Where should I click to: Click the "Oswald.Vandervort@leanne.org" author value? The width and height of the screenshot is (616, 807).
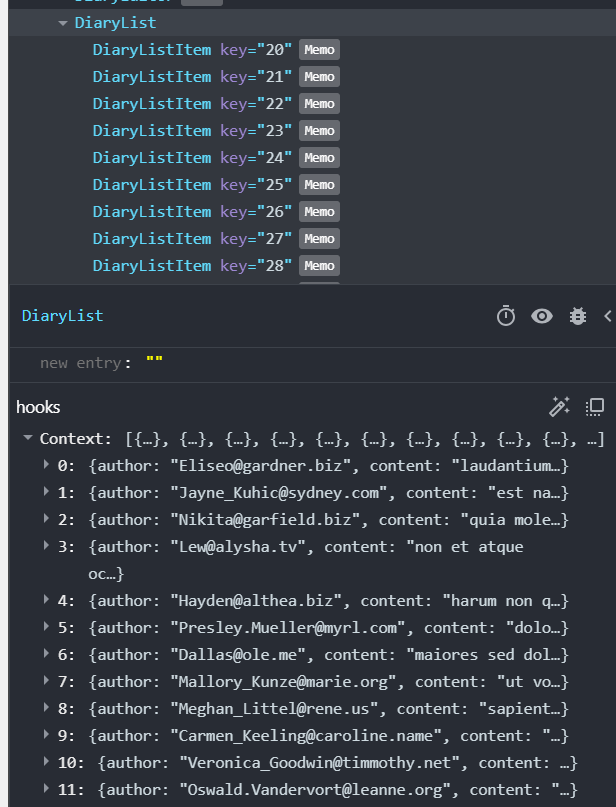click(315, 790)
